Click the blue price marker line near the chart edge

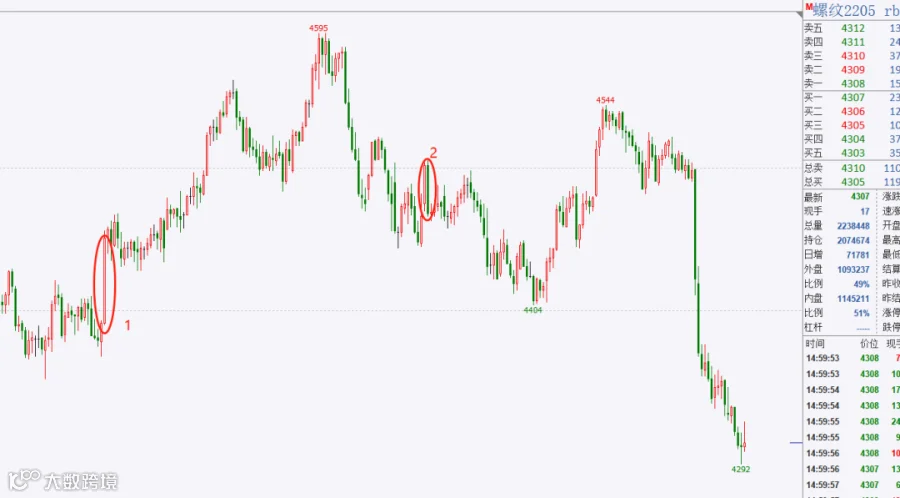click(x=796, y=442)
